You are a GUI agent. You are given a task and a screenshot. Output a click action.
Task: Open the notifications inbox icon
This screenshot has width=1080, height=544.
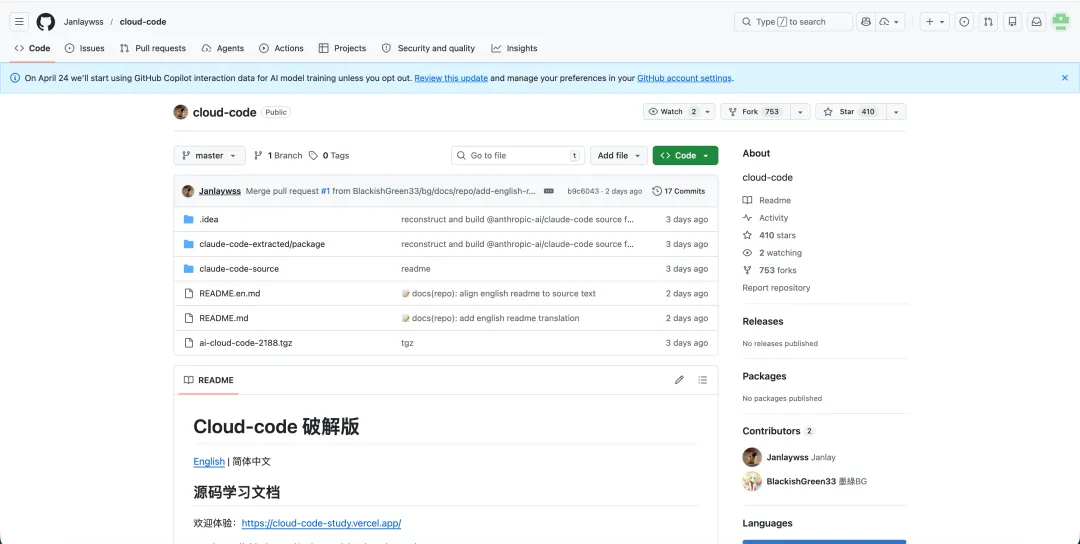[x=1036, y=22]
